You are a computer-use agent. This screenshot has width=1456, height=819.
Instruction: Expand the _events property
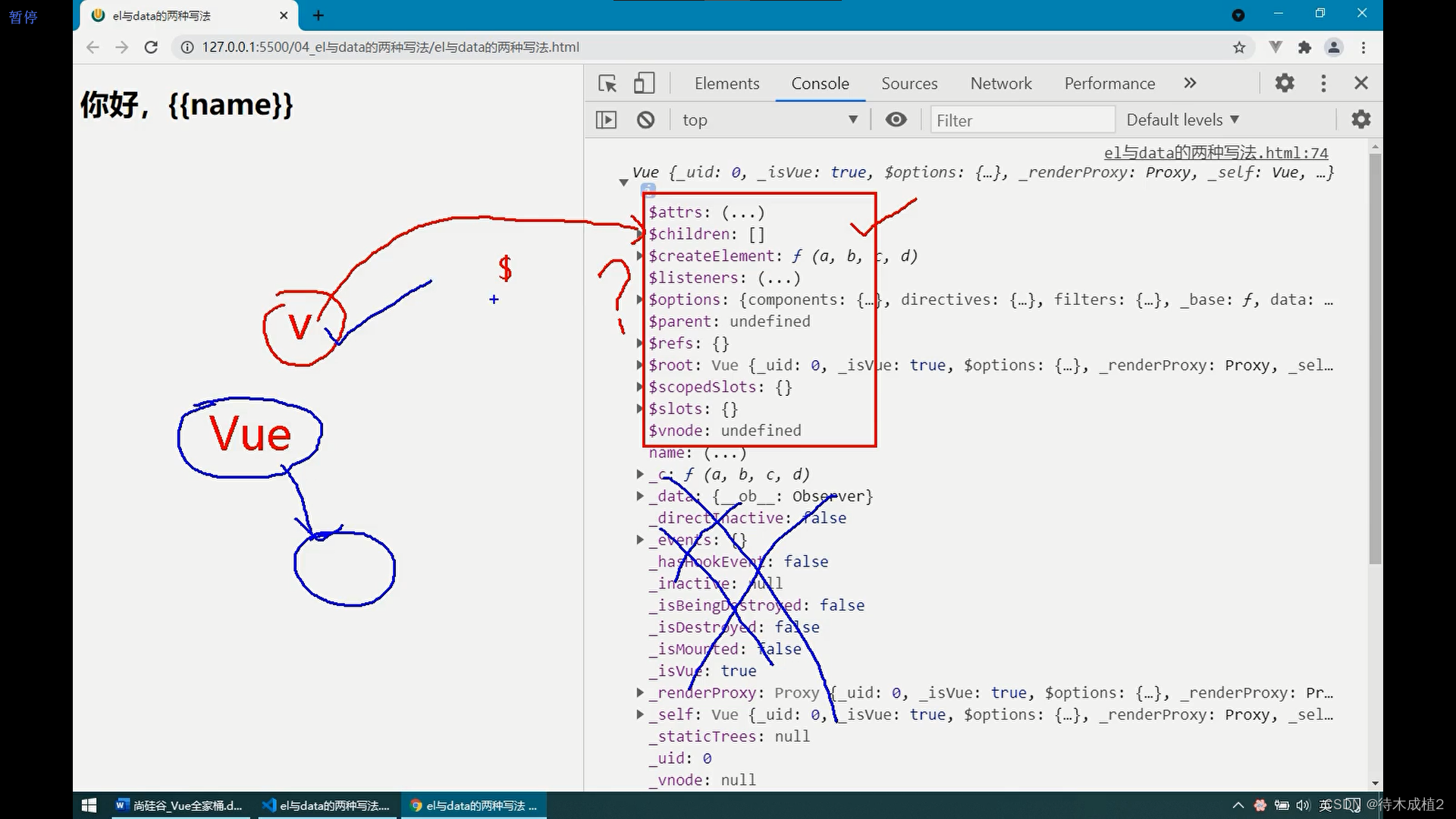point(640,540)
